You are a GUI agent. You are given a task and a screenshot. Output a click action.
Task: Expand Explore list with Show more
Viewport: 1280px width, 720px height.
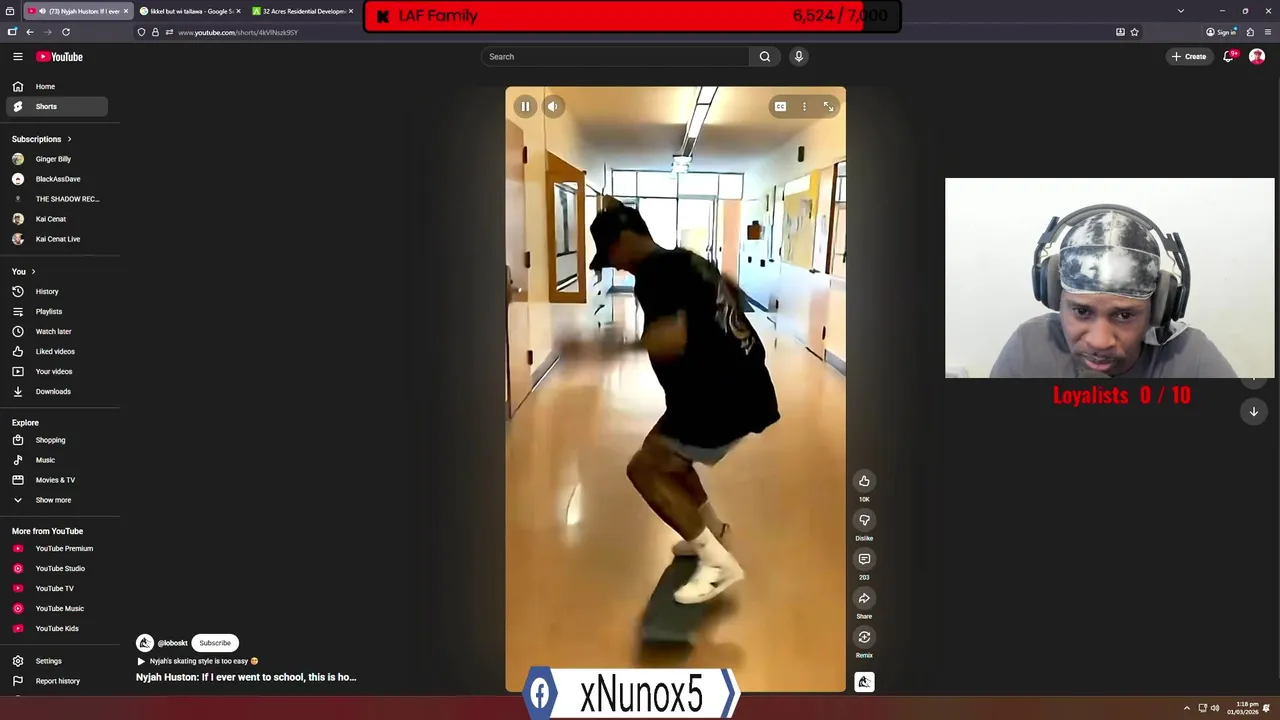click(57, 500)
